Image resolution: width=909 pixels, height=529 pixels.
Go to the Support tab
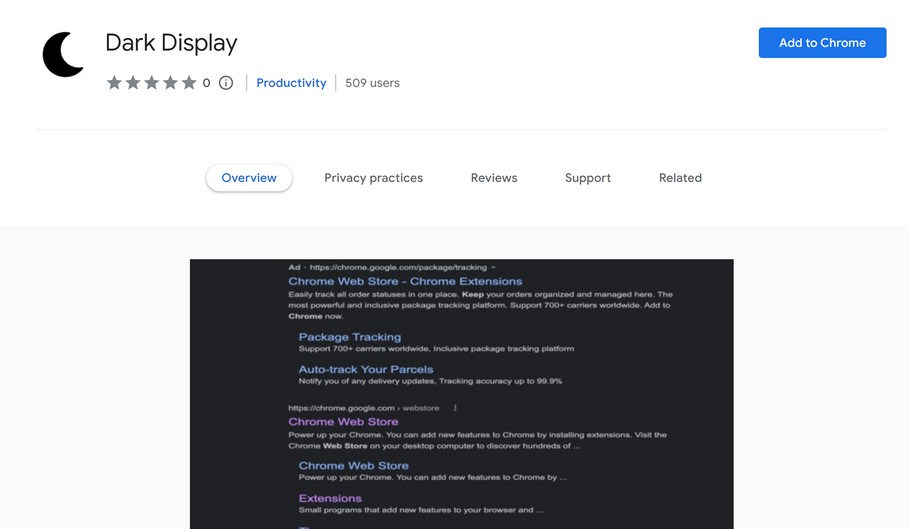(x=587, y=178)
